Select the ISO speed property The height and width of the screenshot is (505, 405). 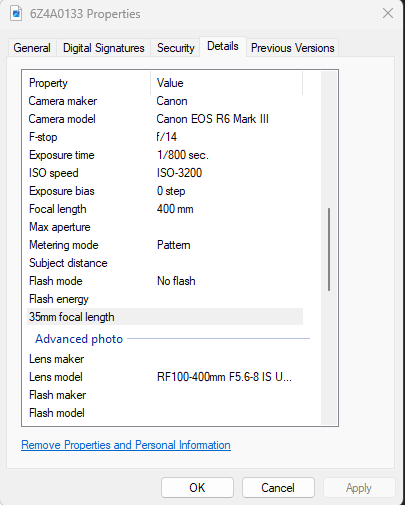coord(54,173)
